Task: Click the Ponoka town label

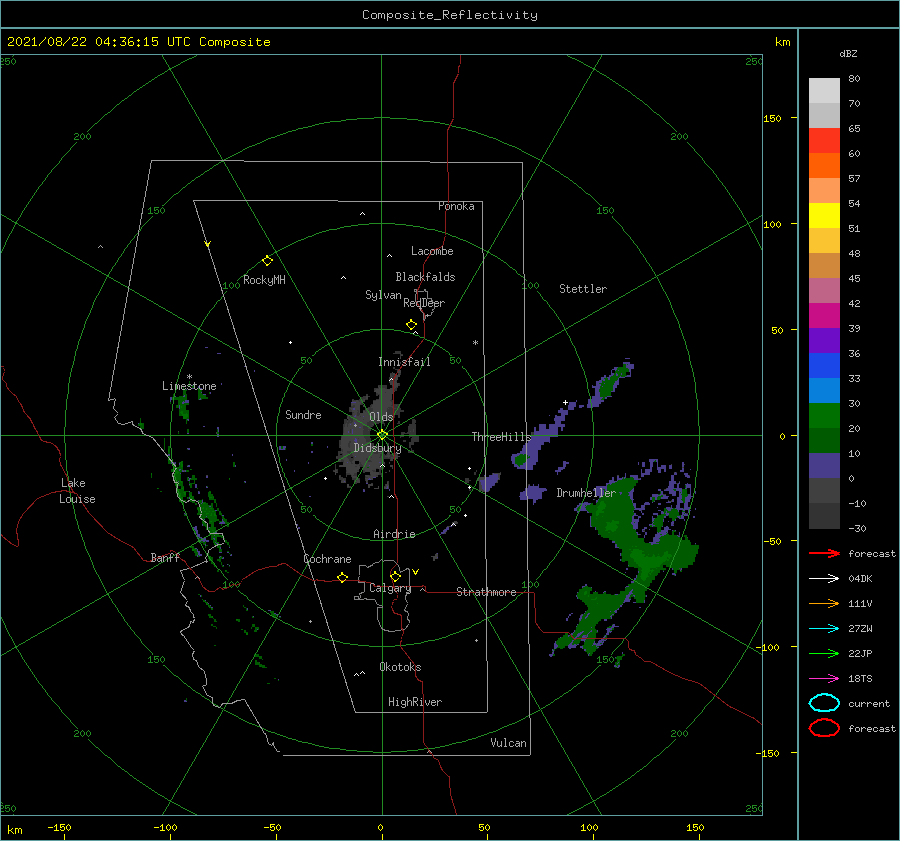Action: 456,206
